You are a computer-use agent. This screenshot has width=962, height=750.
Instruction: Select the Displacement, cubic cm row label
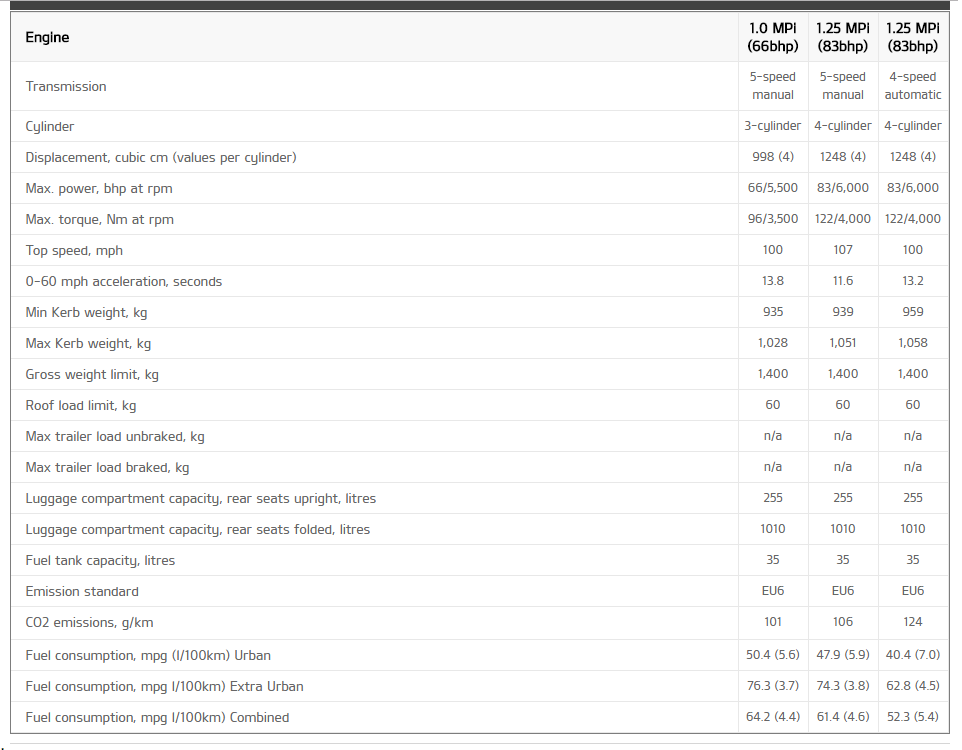[161, 158]
